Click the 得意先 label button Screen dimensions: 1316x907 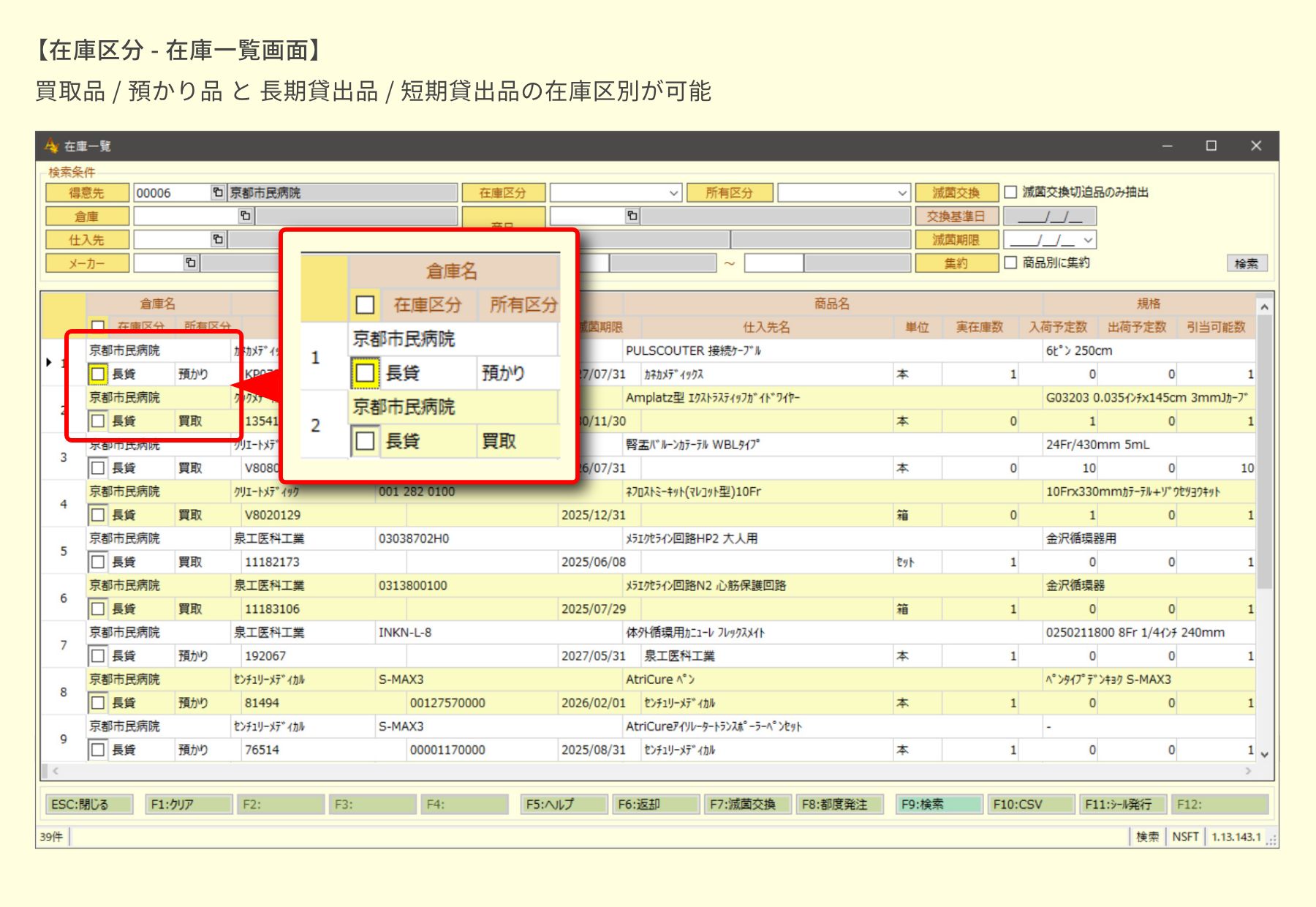[x=87, y=193]
